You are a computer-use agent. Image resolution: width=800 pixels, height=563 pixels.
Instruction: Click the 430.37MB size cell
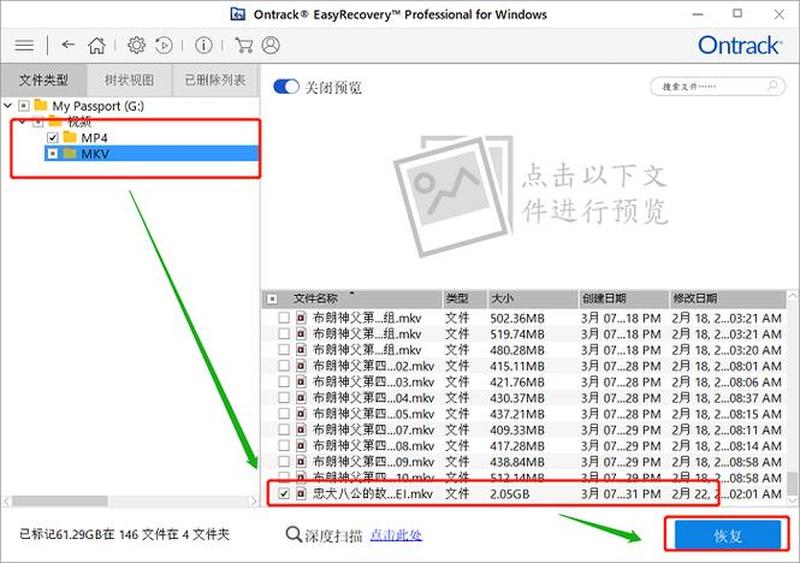[517, 398]
